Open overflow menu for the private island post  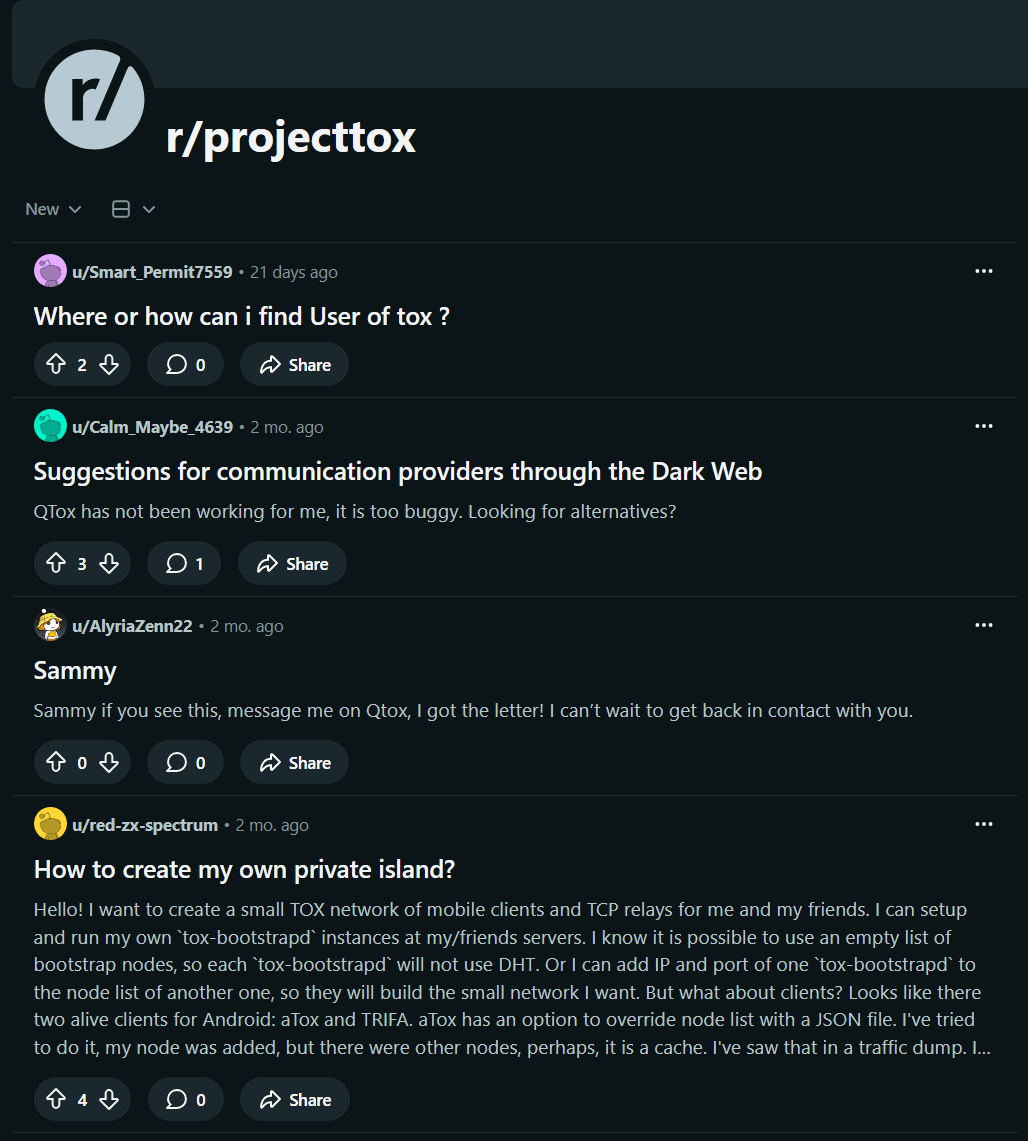pyautogui.click(x=984, y=825)
